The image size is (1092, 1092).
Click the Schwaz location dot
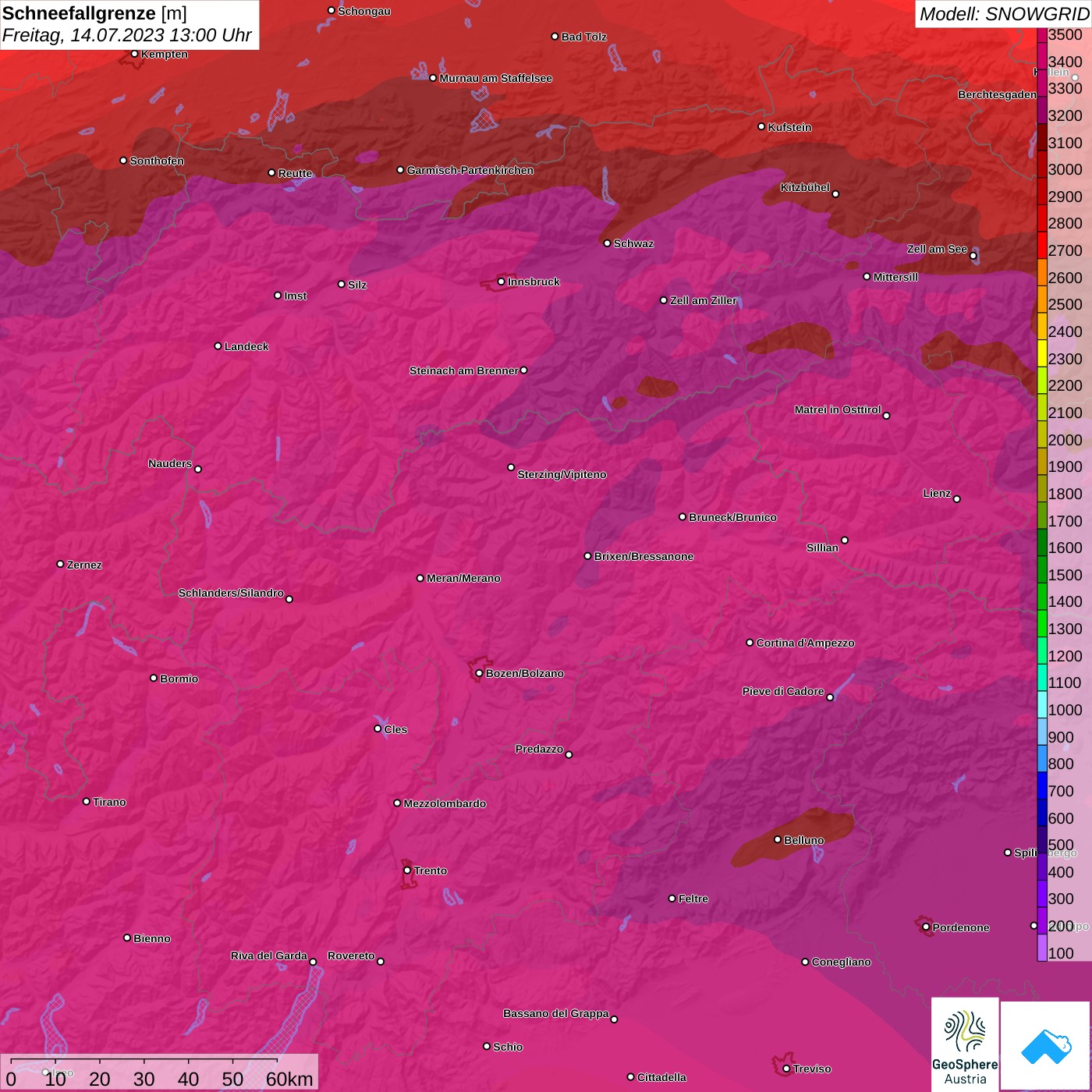608,243
